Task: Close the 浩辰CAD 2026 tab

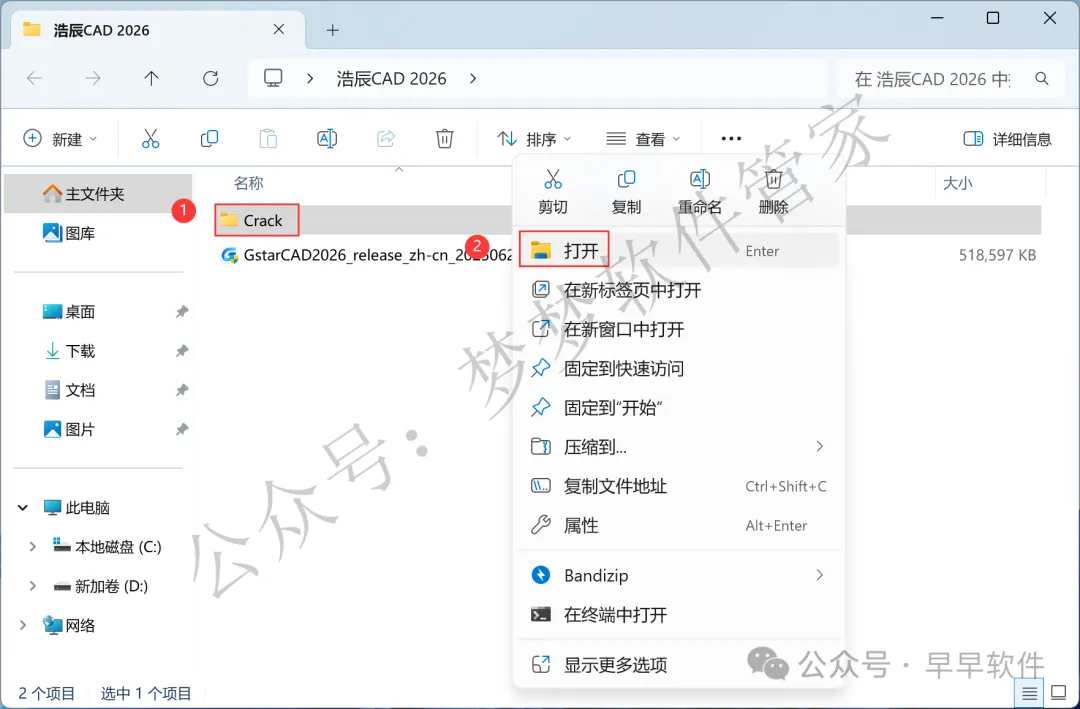Action: pos(279,29)
